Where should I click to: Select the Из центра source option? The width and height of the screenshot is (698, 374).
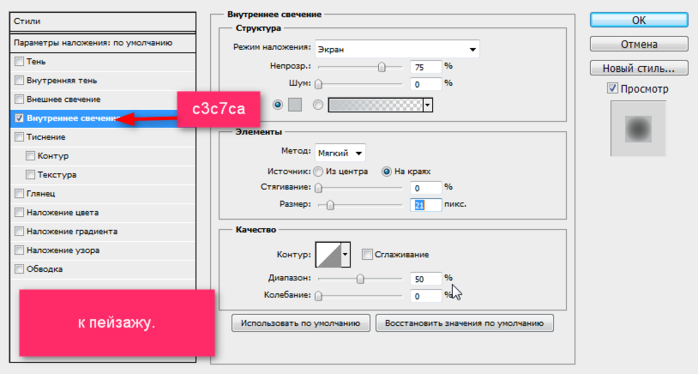coord(318,171)
